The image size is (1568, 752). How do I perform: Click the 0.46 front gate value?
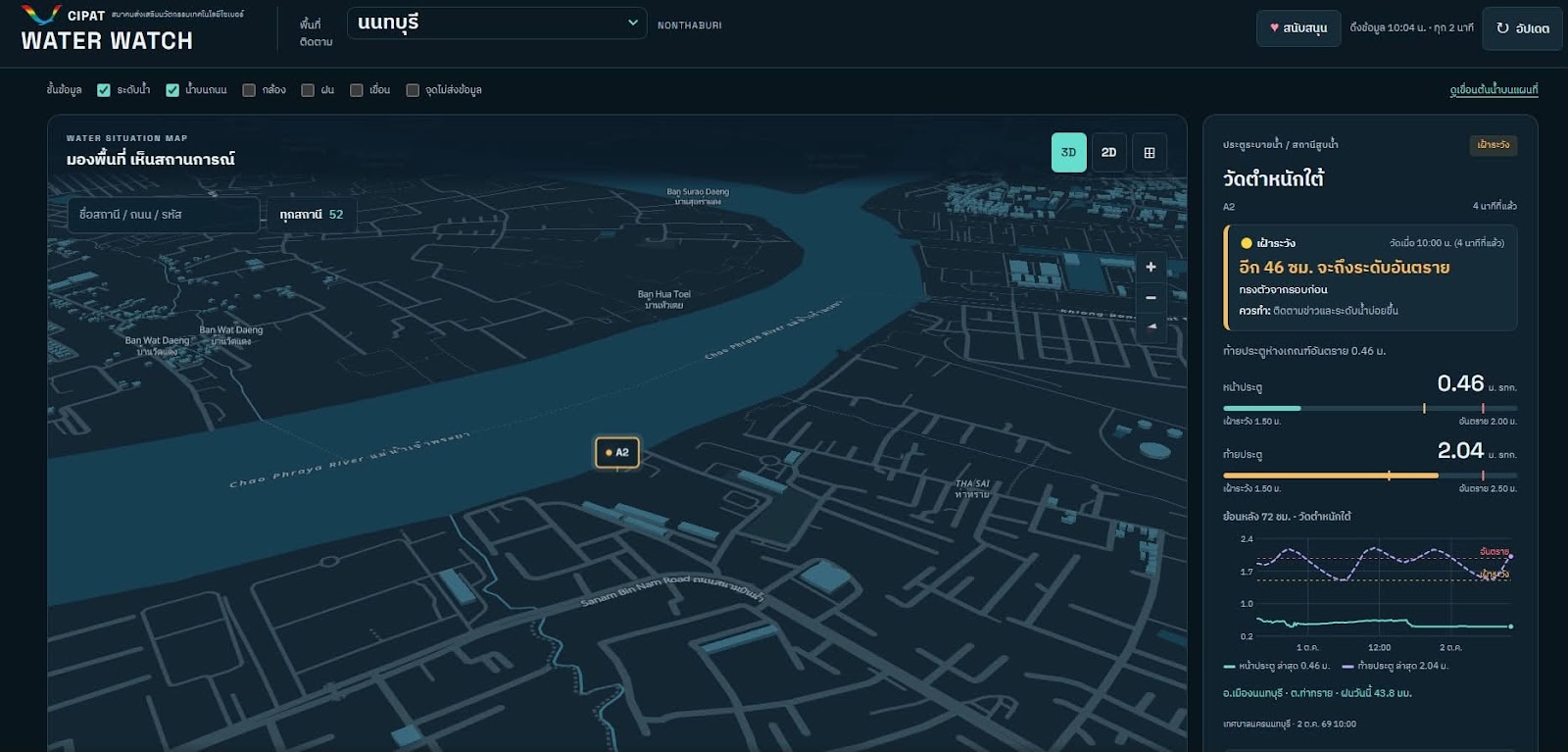coord(1460,383)
